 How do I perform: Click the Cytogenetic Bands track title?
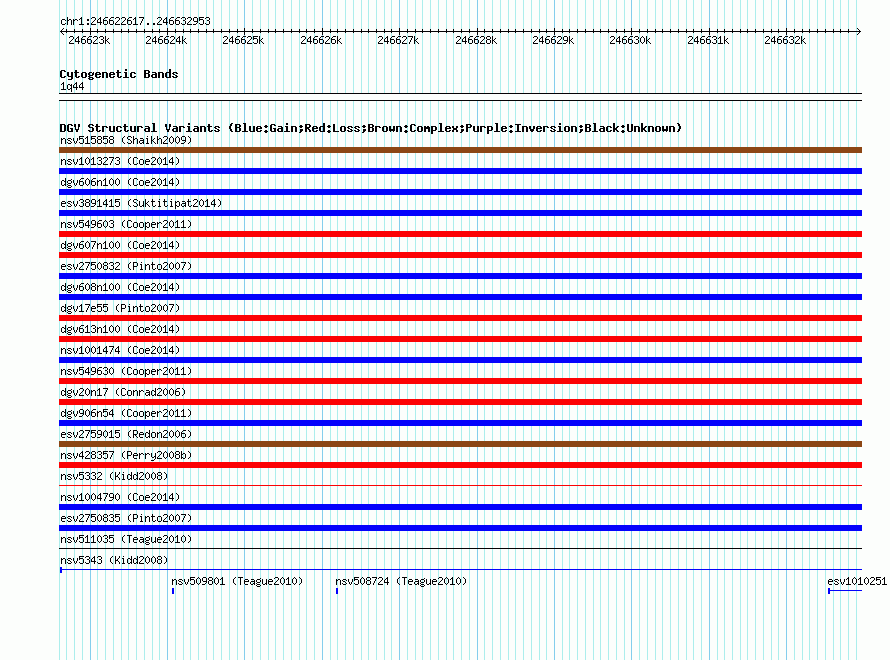pyautogui.click(x=119, y=74)
